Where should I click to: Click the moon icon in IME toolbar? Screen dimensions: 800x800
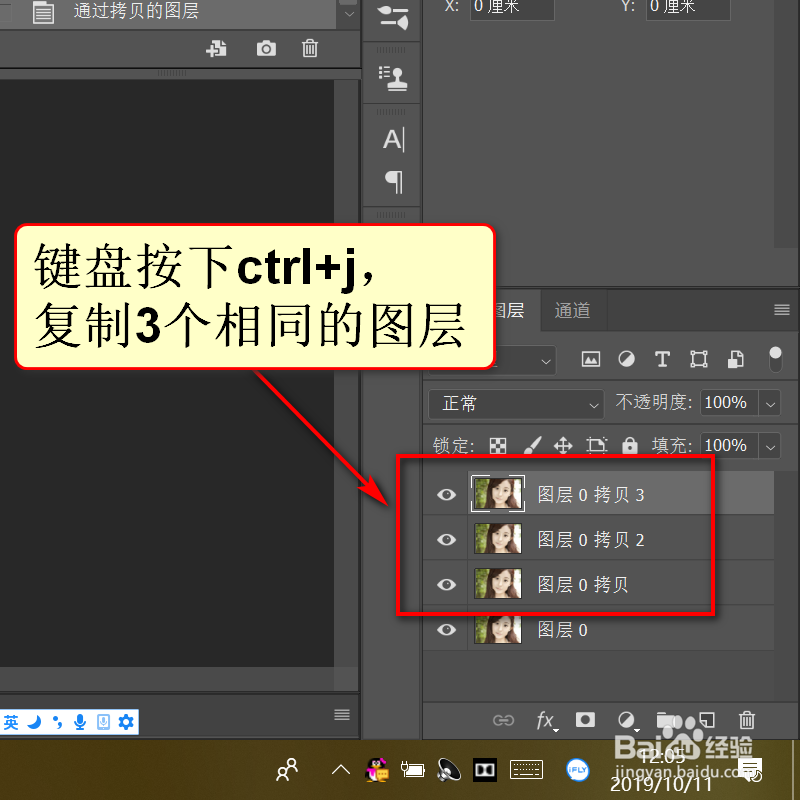(x=34, y=722)
